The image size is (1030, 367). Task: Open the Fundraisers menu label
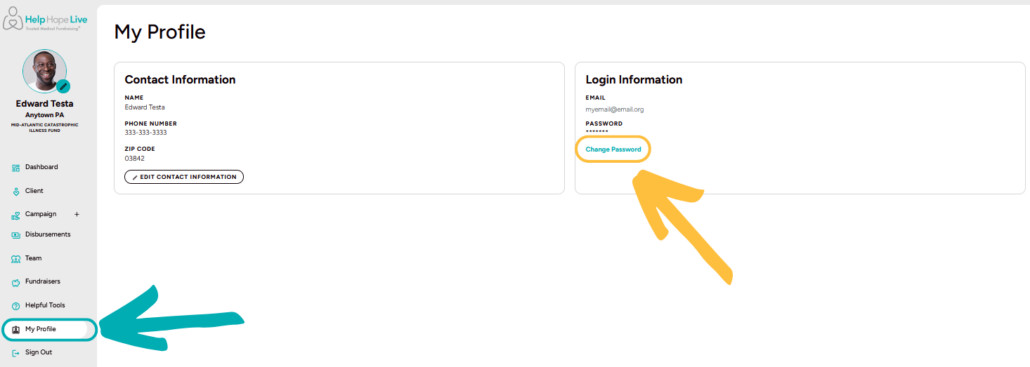click(x=43, y=282)
